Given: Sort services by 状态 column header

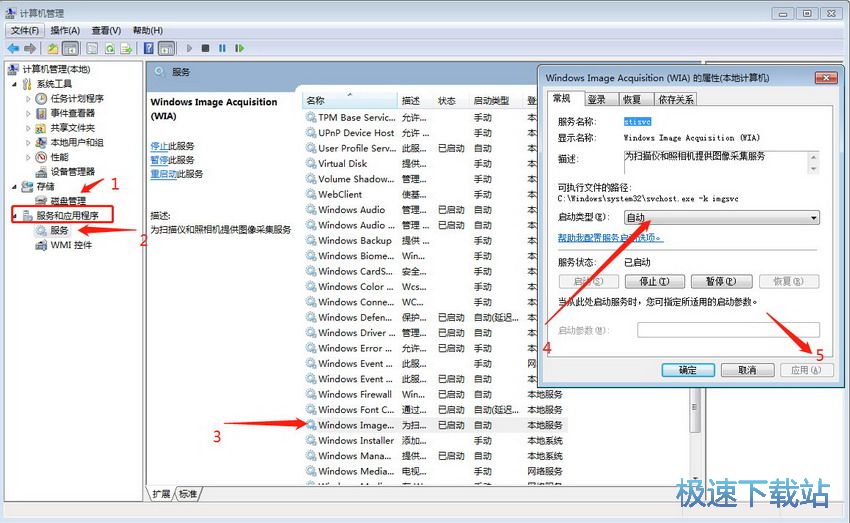Looking at the screenshot, I should pos(450,100).
